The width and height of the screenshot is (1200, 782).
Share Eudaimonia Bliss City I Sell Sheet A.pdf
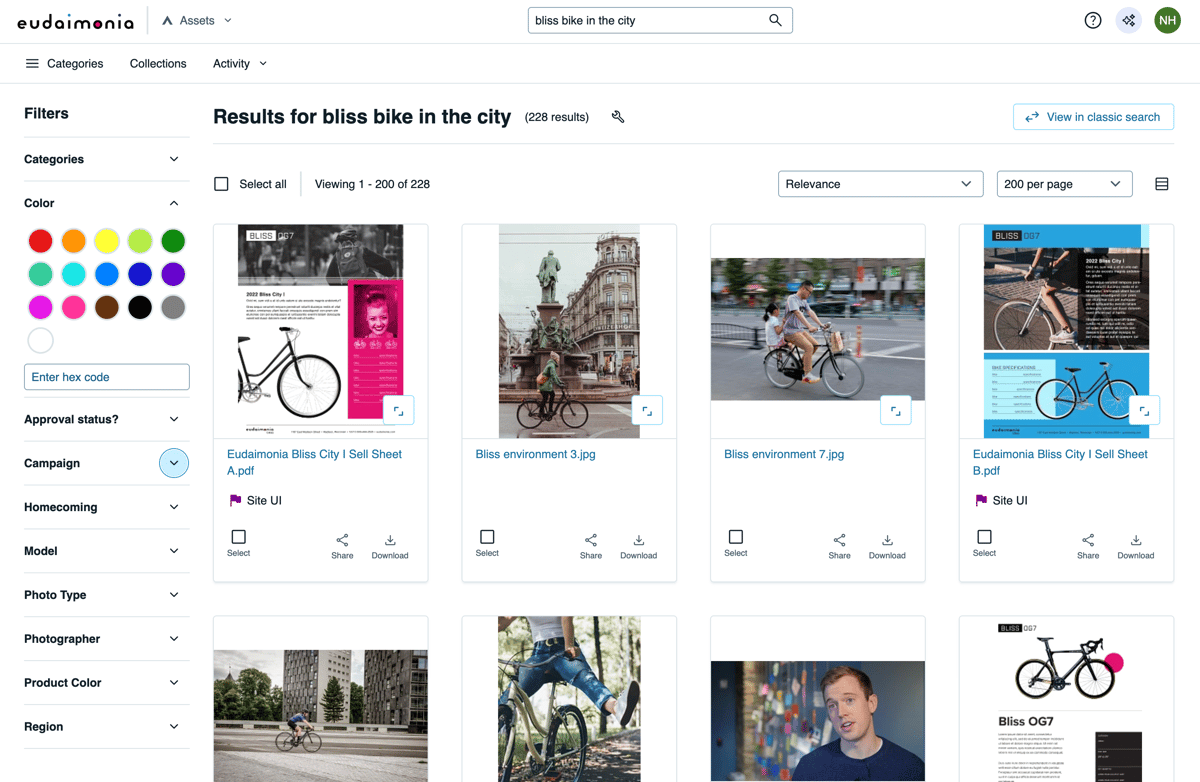click(x=342, y=546)
